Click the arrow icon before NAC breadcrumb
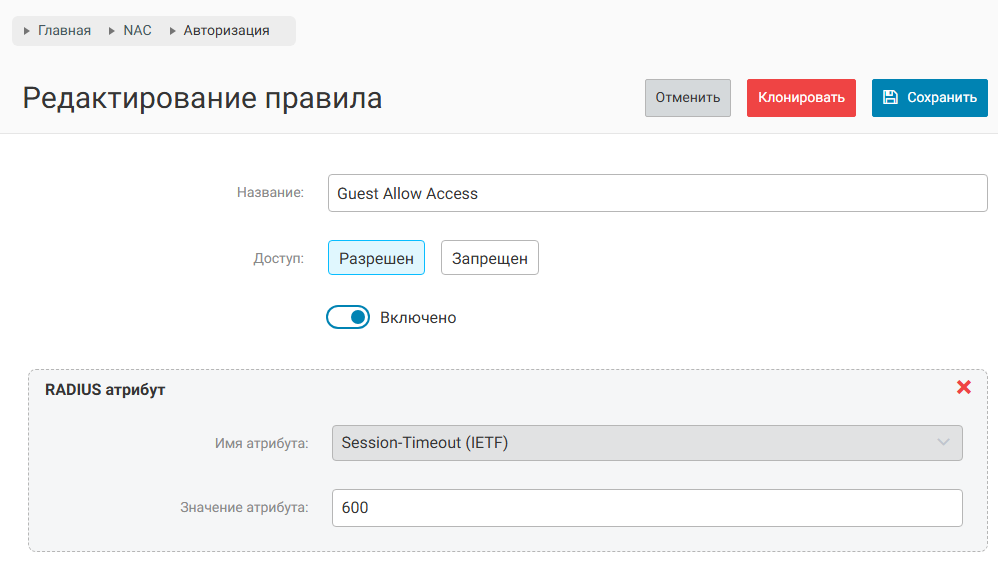The image size is (998, 564). [112, 31]
